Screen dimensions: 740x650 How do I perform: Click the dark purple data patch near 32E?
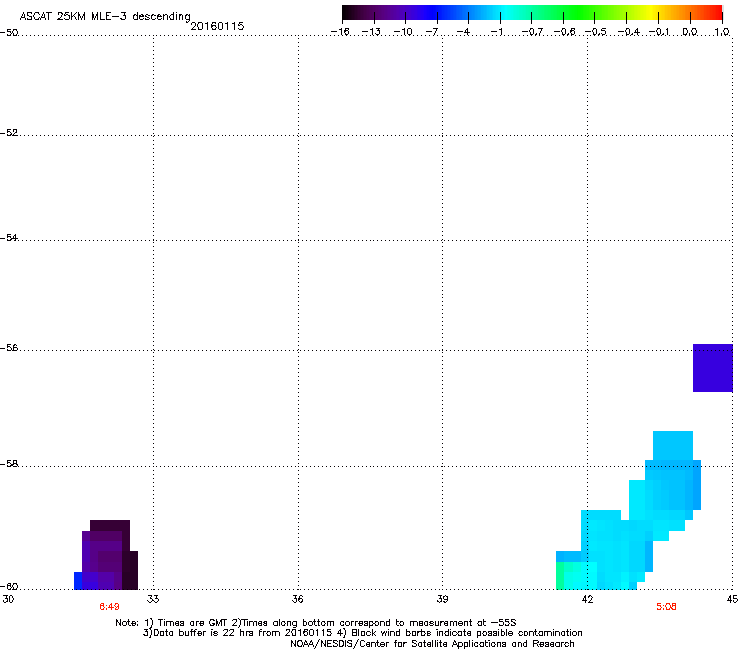[106, 555]
